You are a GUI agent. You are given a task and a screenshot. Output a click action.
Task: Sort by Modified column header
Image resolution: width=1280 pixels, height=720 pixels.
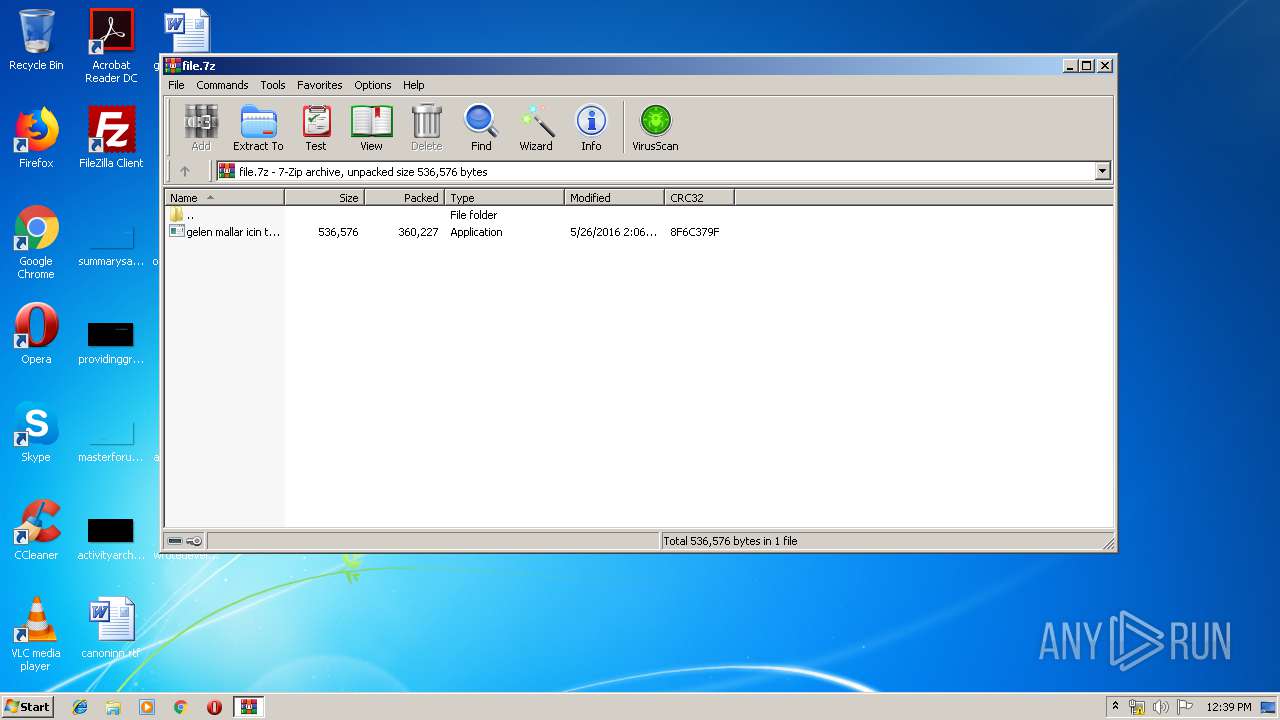[x=615, y=198]
